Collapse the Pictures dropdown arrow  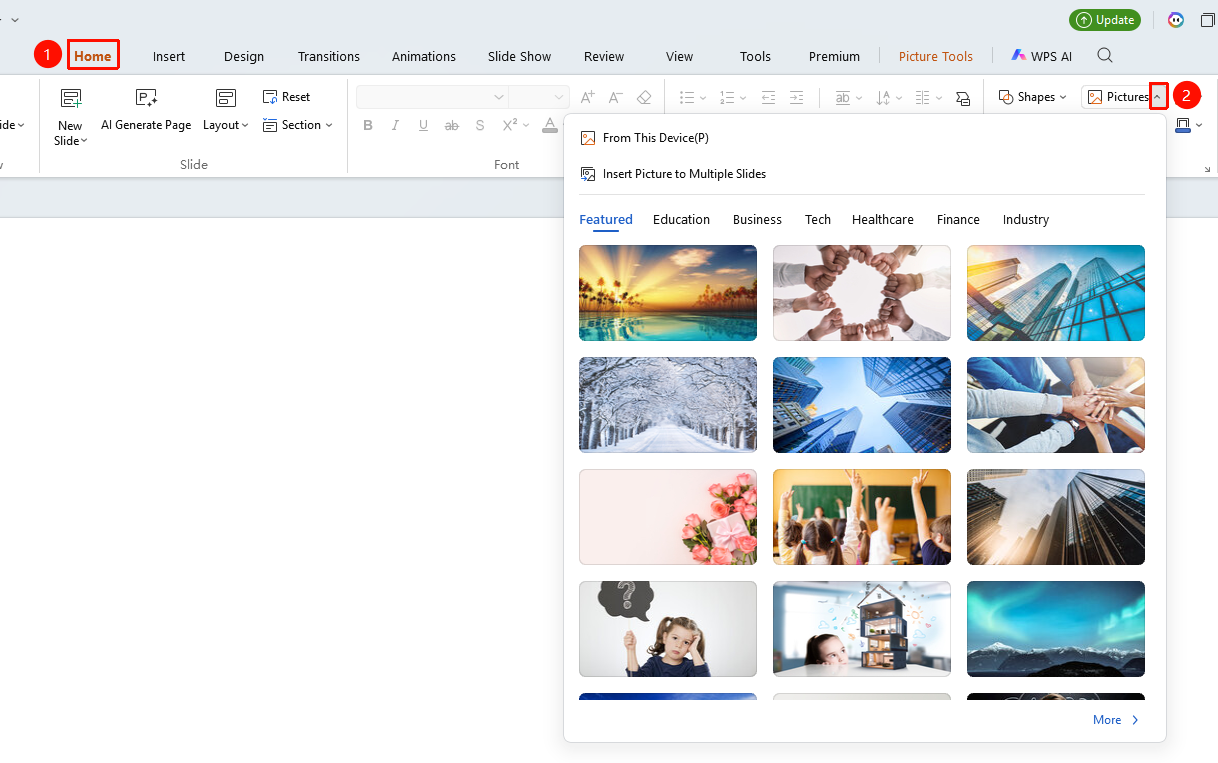pos(1158,97)
